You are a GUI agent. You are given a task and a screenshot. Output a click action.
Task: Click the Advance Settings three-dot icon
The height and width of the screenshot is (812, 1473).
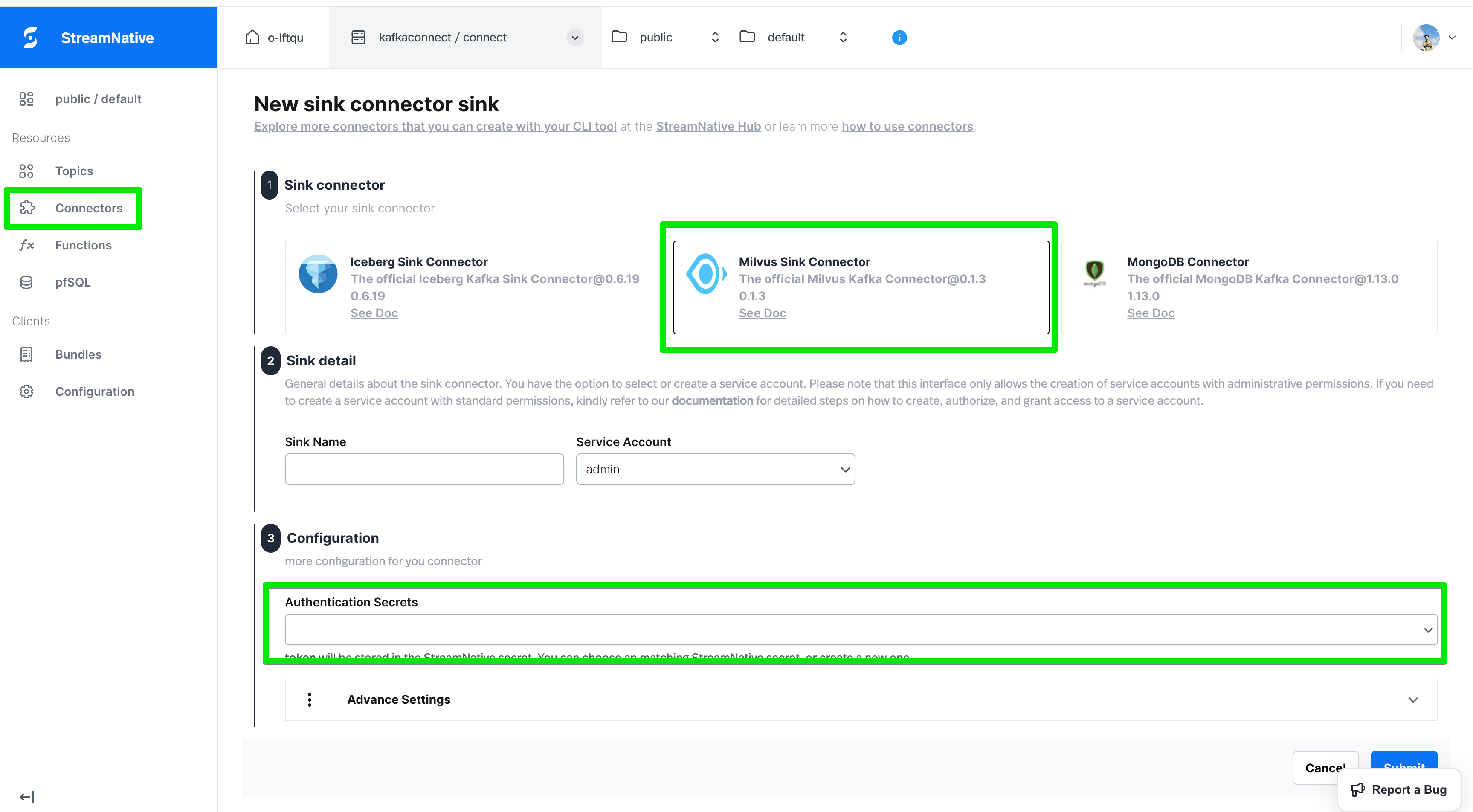pyautogui.click(x=309, y=700)
